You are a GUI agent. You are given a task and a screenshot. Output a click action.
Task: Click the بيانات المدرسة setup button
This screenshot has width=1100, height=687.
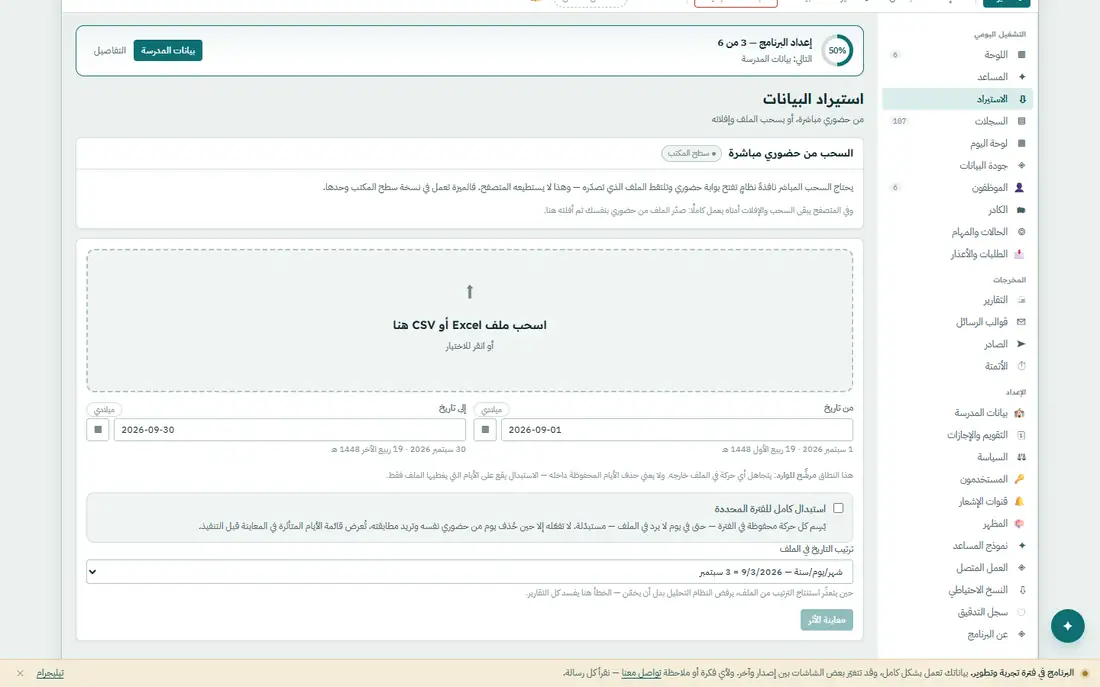(x=168, y=51)
